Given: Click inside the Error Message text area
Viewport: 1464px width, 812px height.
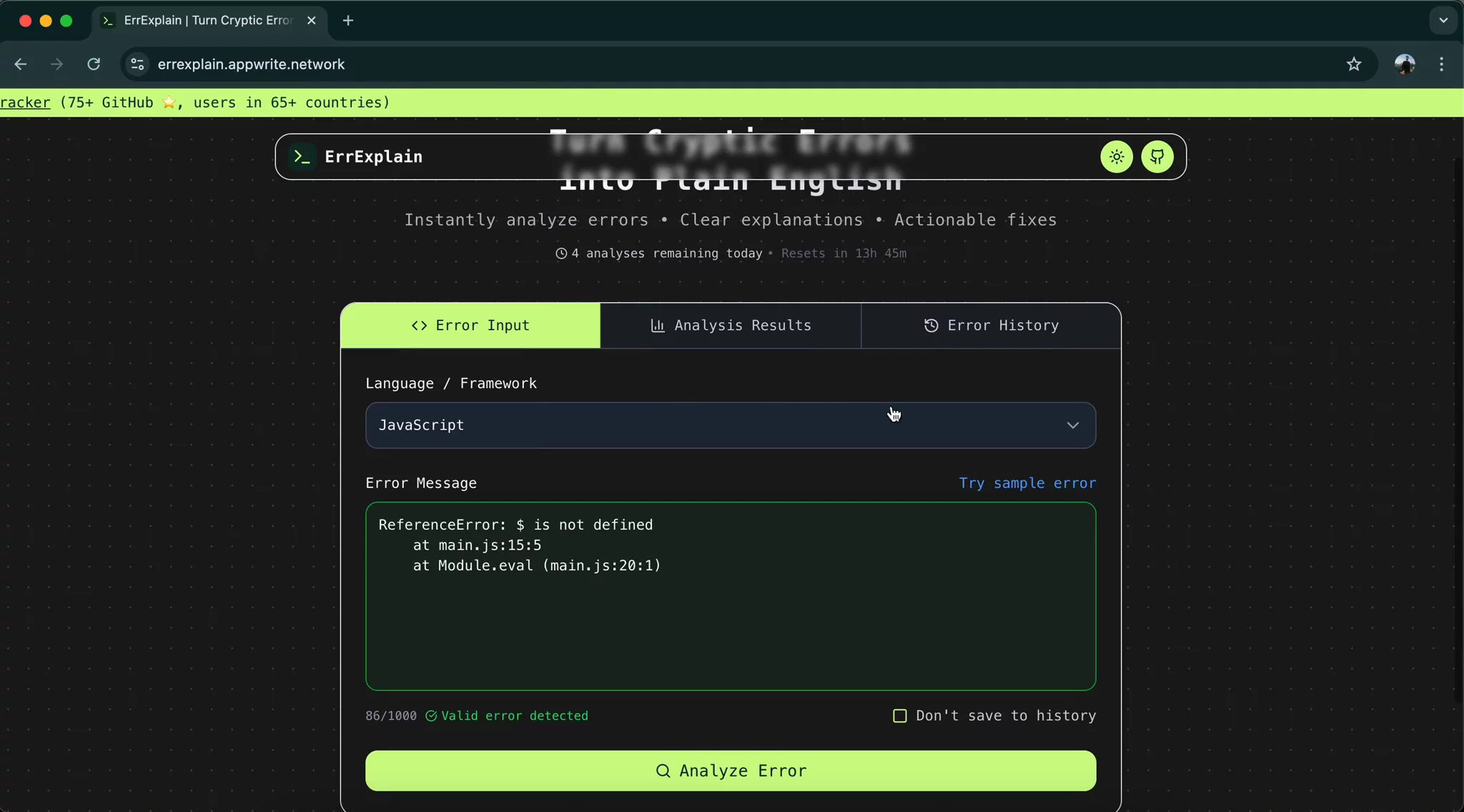Looking at the screenshot, I should [730, 622].
